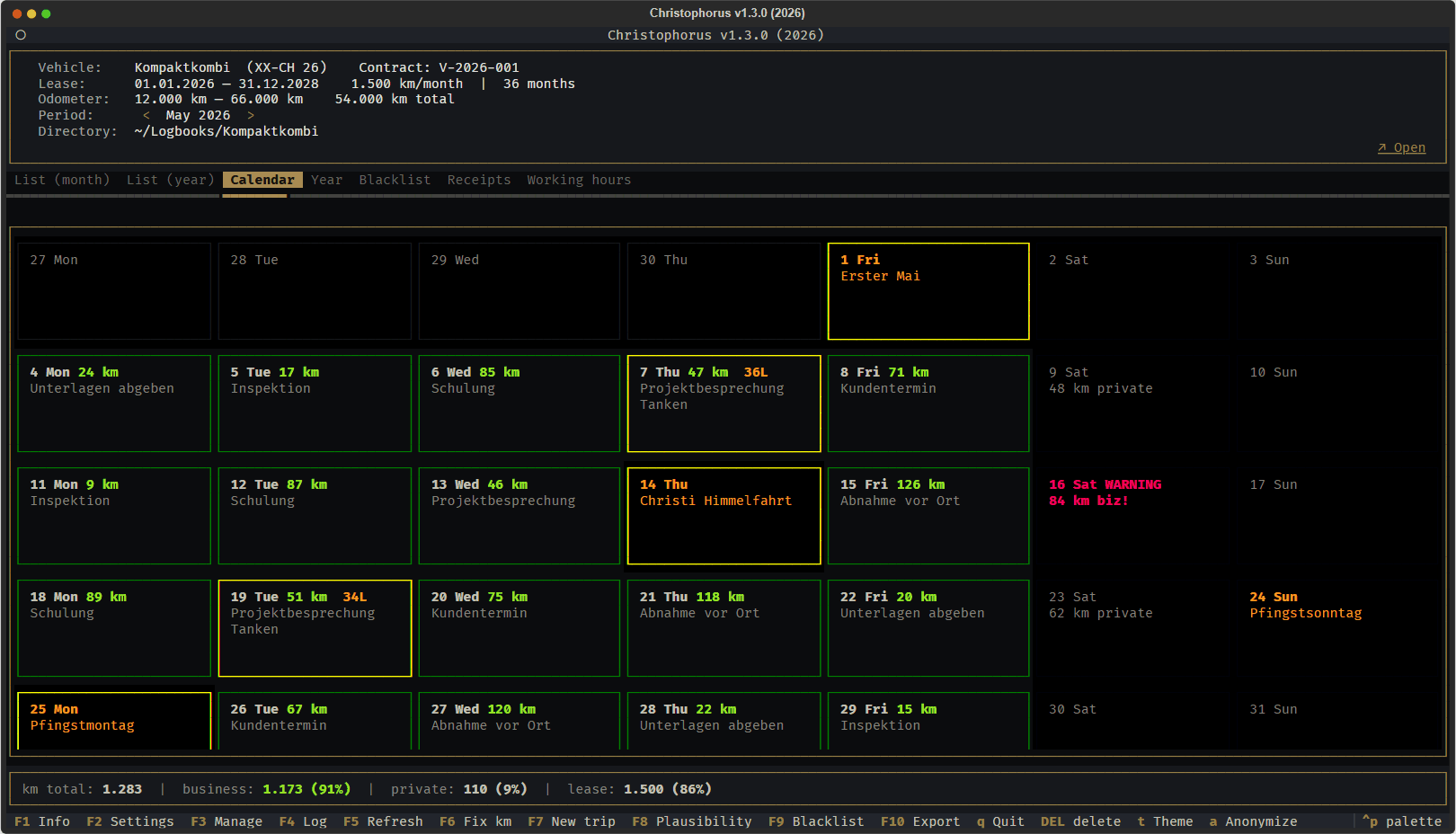The height and width of the screenshot is (834, 1456).
Task: Run F8 Plausibility check
Action: pyautogui.click(x=692, y=821)
